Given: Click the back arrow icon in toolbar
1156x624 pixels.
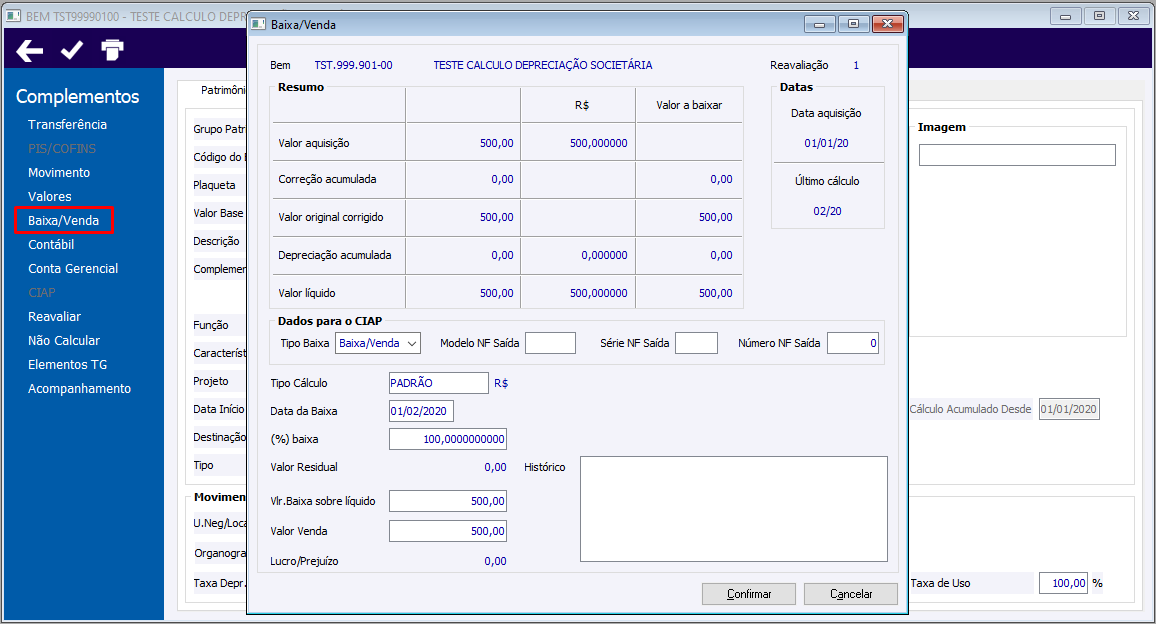Looking at the screenshot, I should coord(29,51).
